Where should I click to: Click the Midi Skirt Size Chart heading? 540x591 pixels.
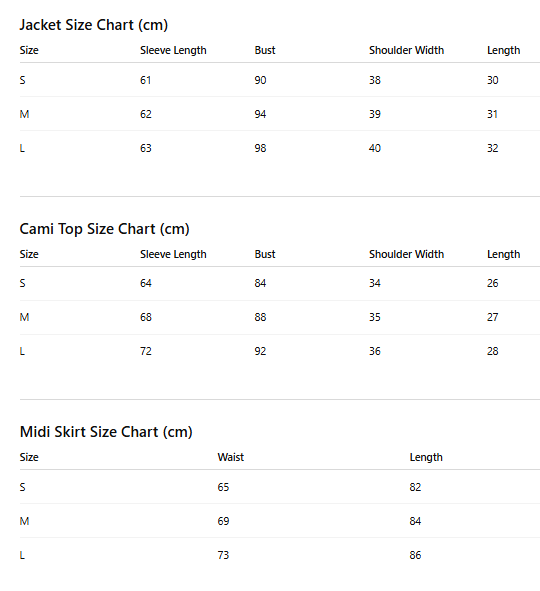[106, 432]
